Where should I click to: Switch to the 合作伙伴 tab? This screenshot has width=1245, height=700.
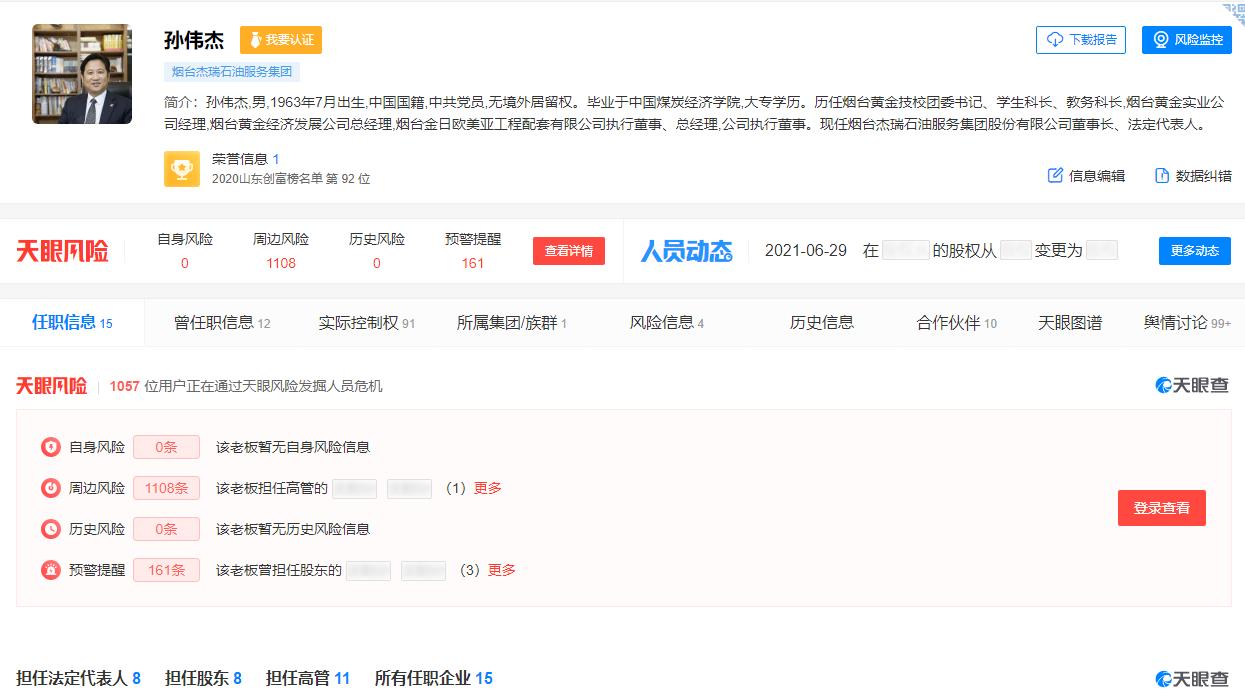(957, 323)
